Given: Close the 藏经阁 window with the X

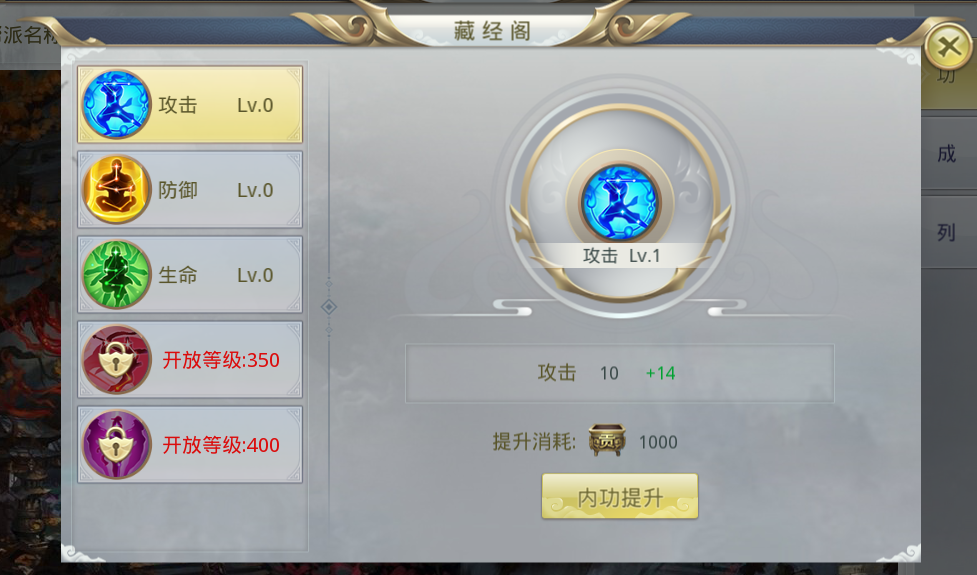Looking at the screenshot, I should [x=948, y=46].
